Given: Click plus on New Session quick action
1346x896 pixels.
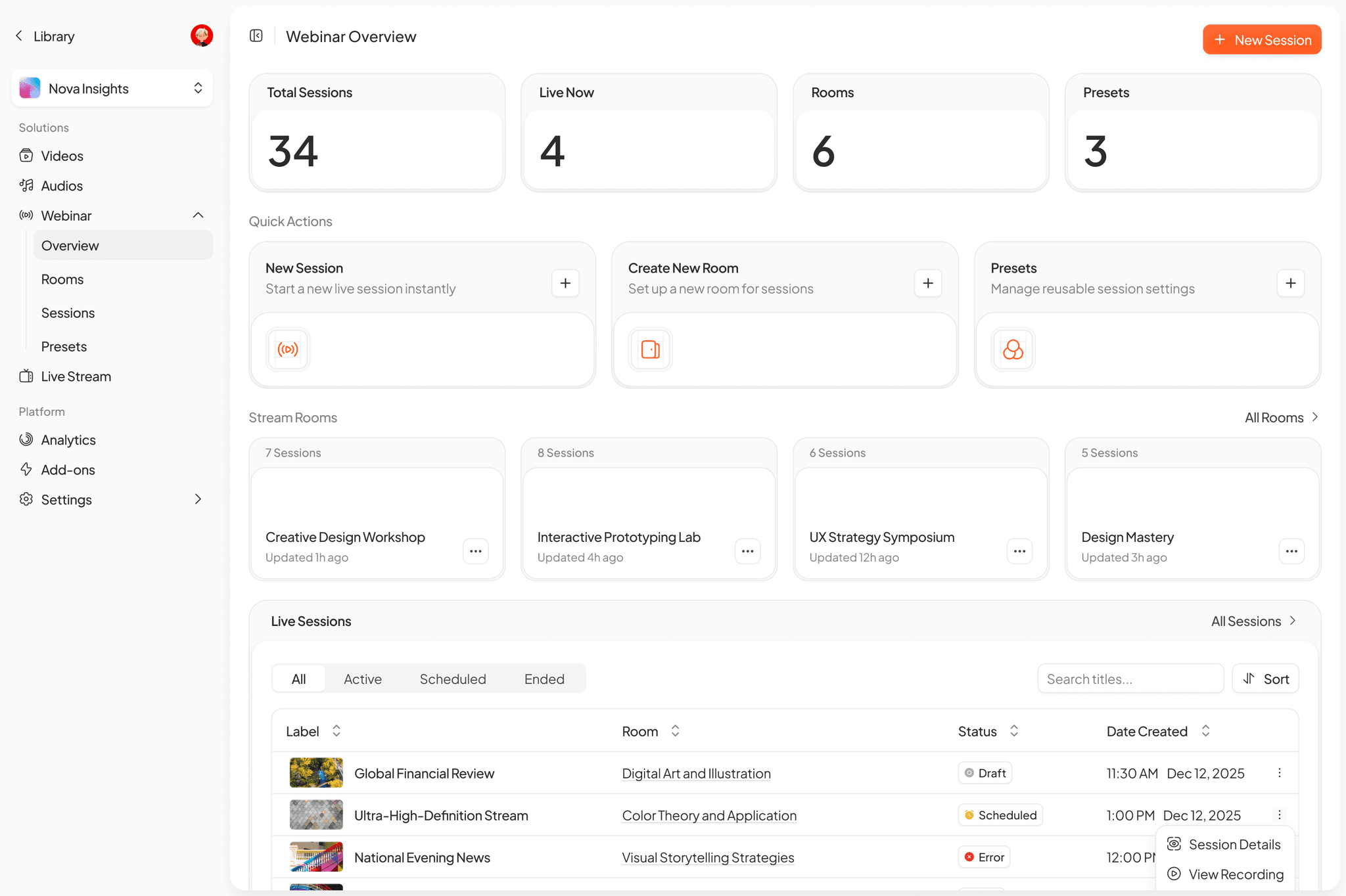Looking at the screenshot, I should tap(565, 283).
